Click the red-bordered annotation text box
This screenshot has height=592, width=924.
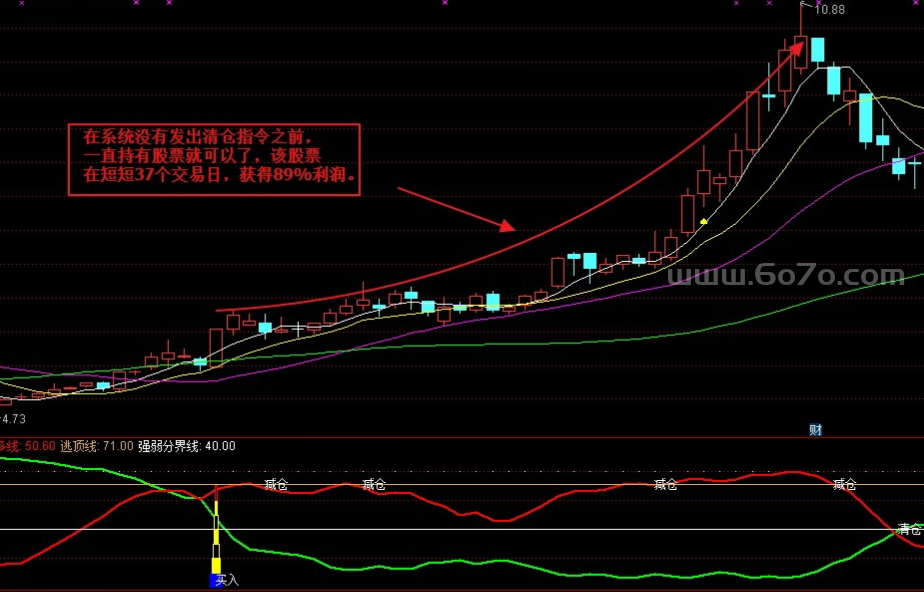[x=213, y=159]
